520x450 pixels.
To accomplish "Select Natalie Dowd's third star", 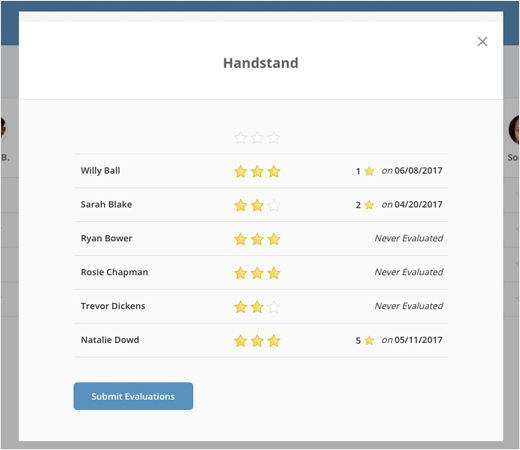I will coord(274,341).
